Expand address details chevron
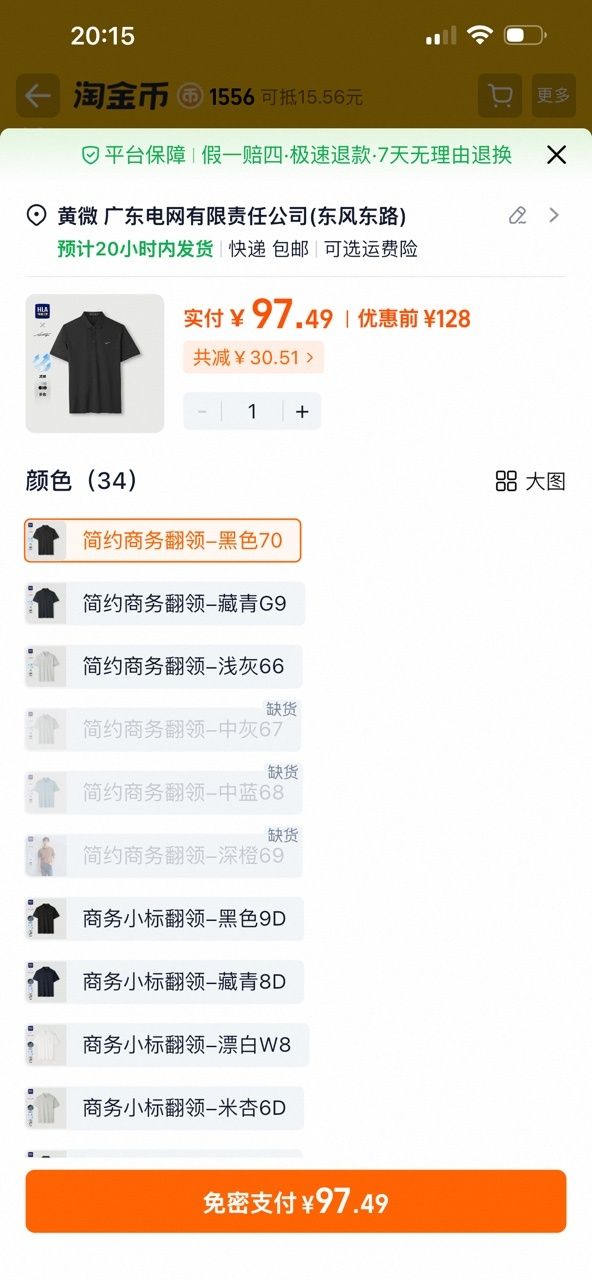Screen dimensions: 592x1280 click(x=554, y=215)
